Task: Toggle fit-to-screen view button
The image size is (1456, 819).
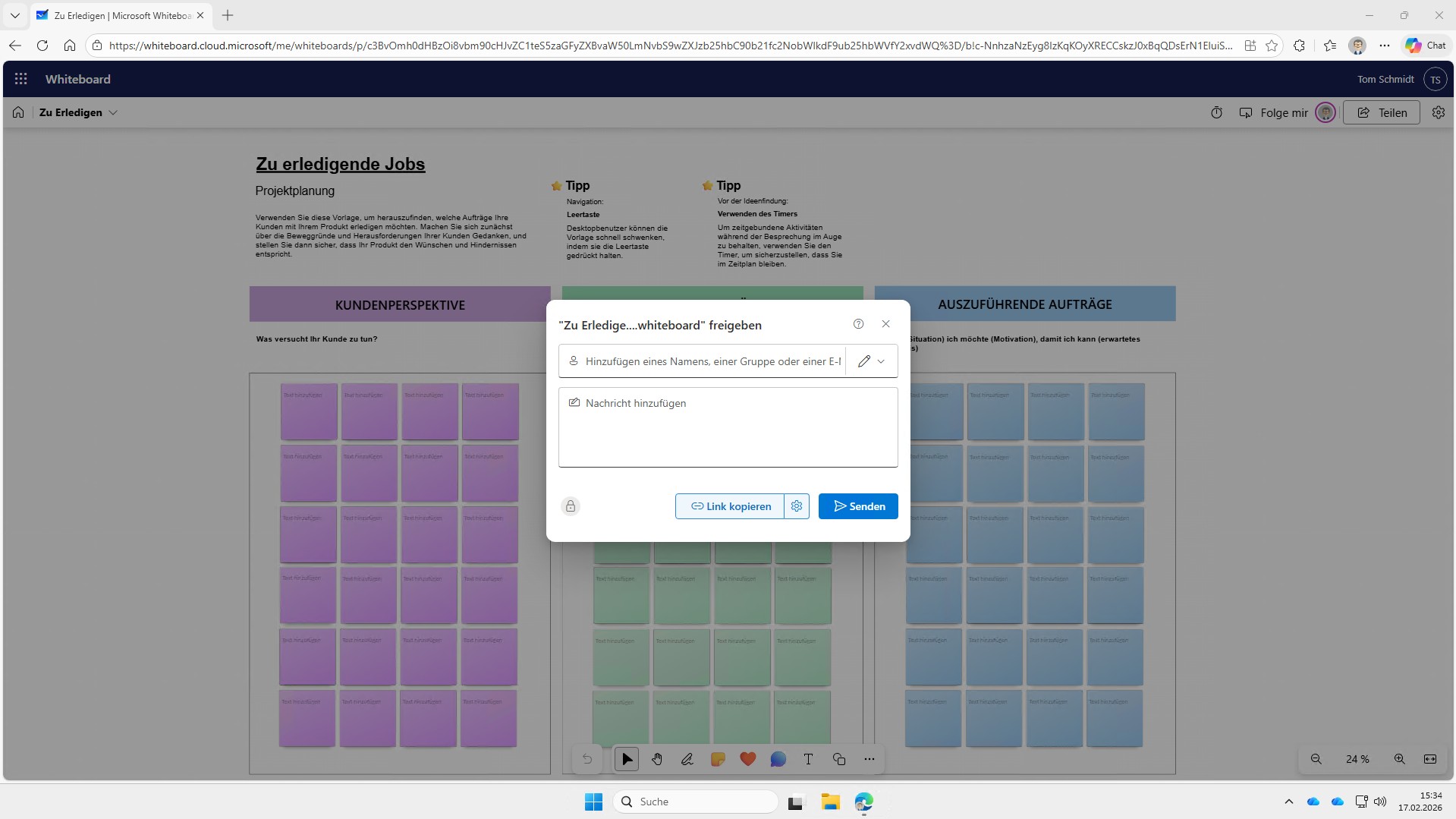Action: click(x=1430, y=759)
